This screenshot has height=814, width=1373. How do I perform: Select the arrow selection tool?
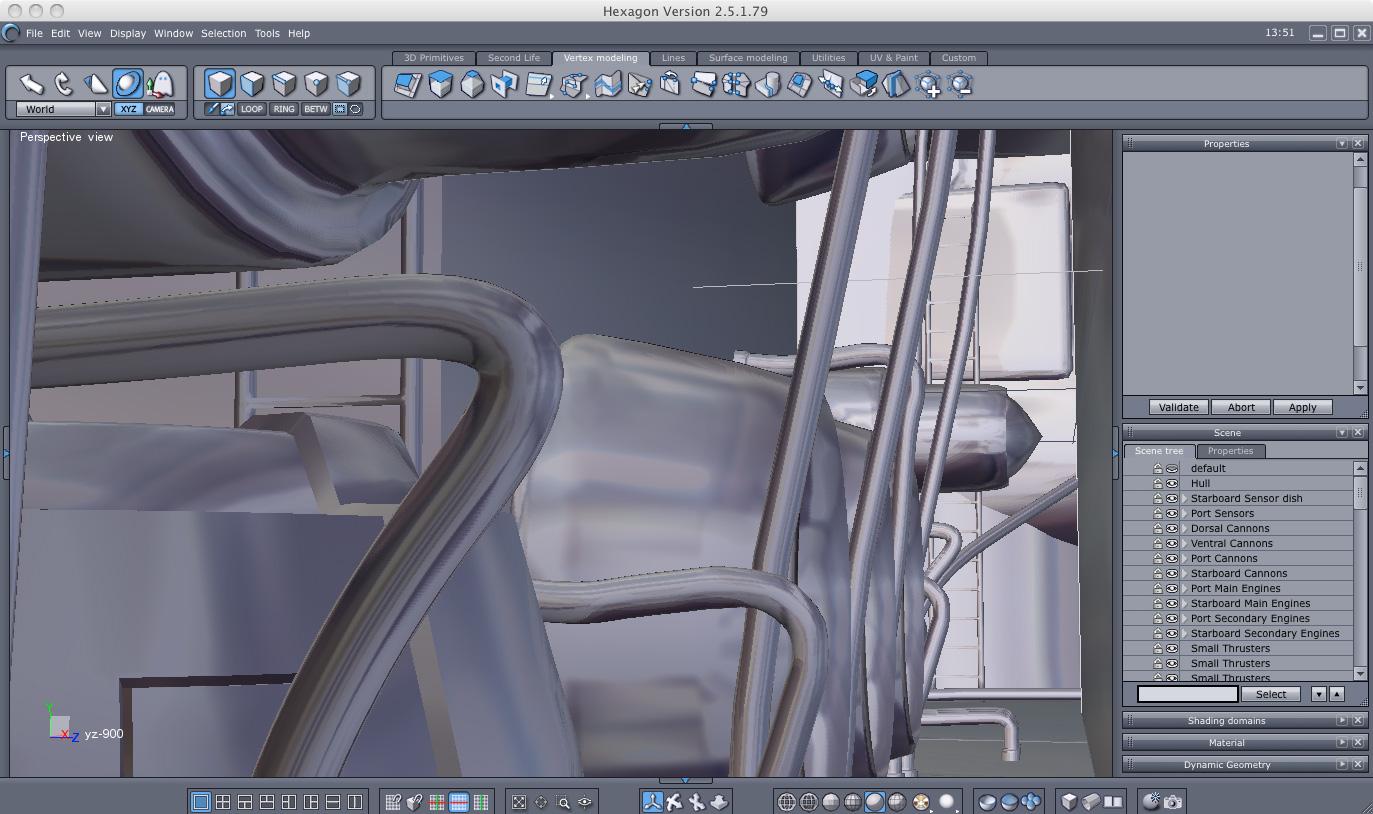point(32,84)
